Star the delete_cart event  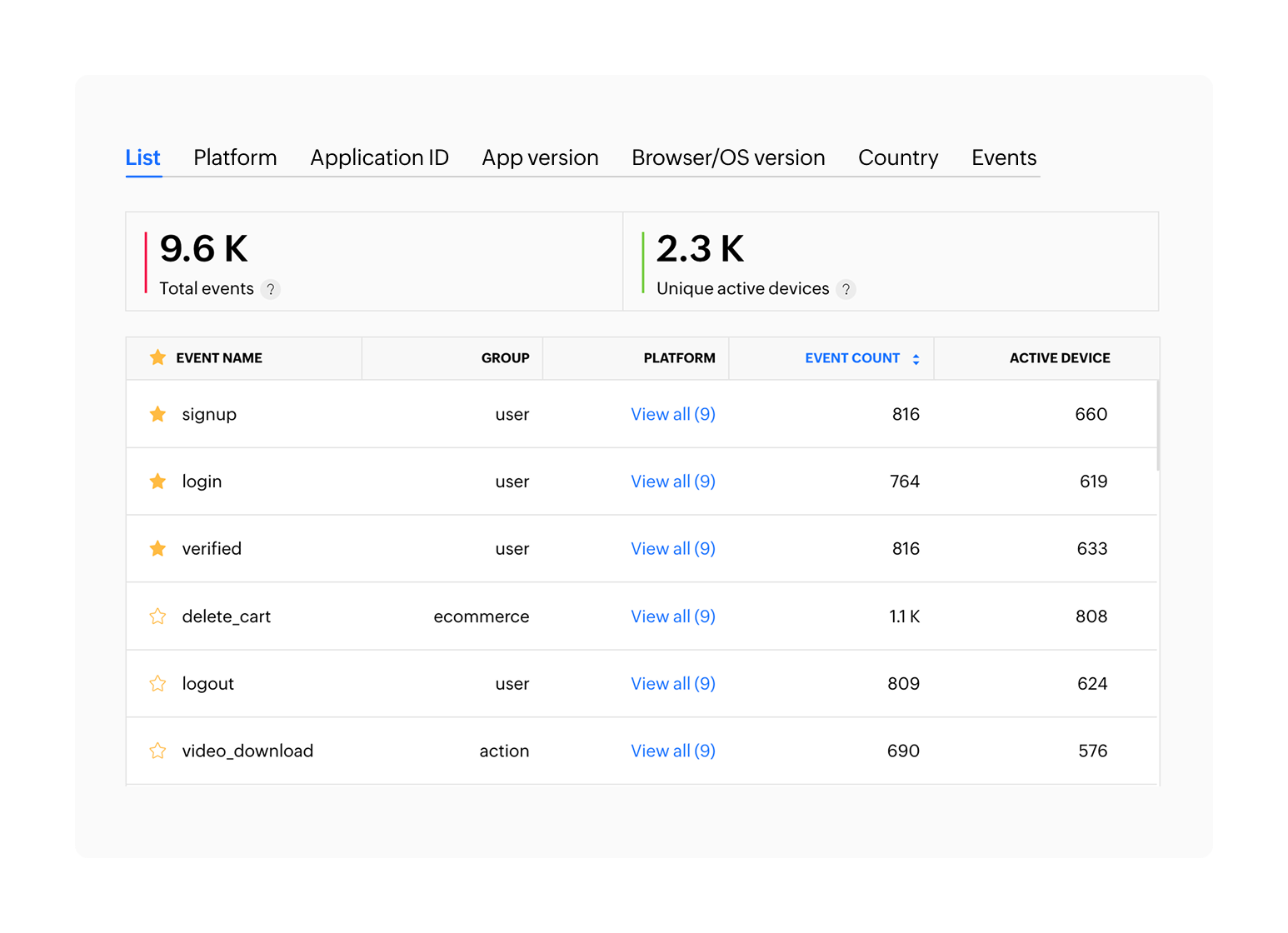pyautogui.click(x=157, y=616)
